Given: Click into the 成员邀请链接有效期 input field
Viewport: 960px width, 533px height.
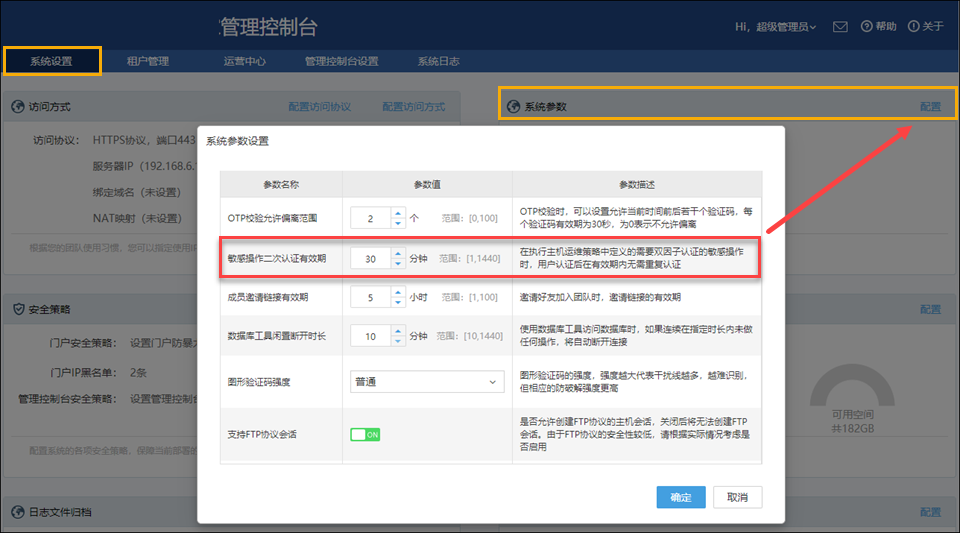Looking at the screenshot, I should pos(370,297).
